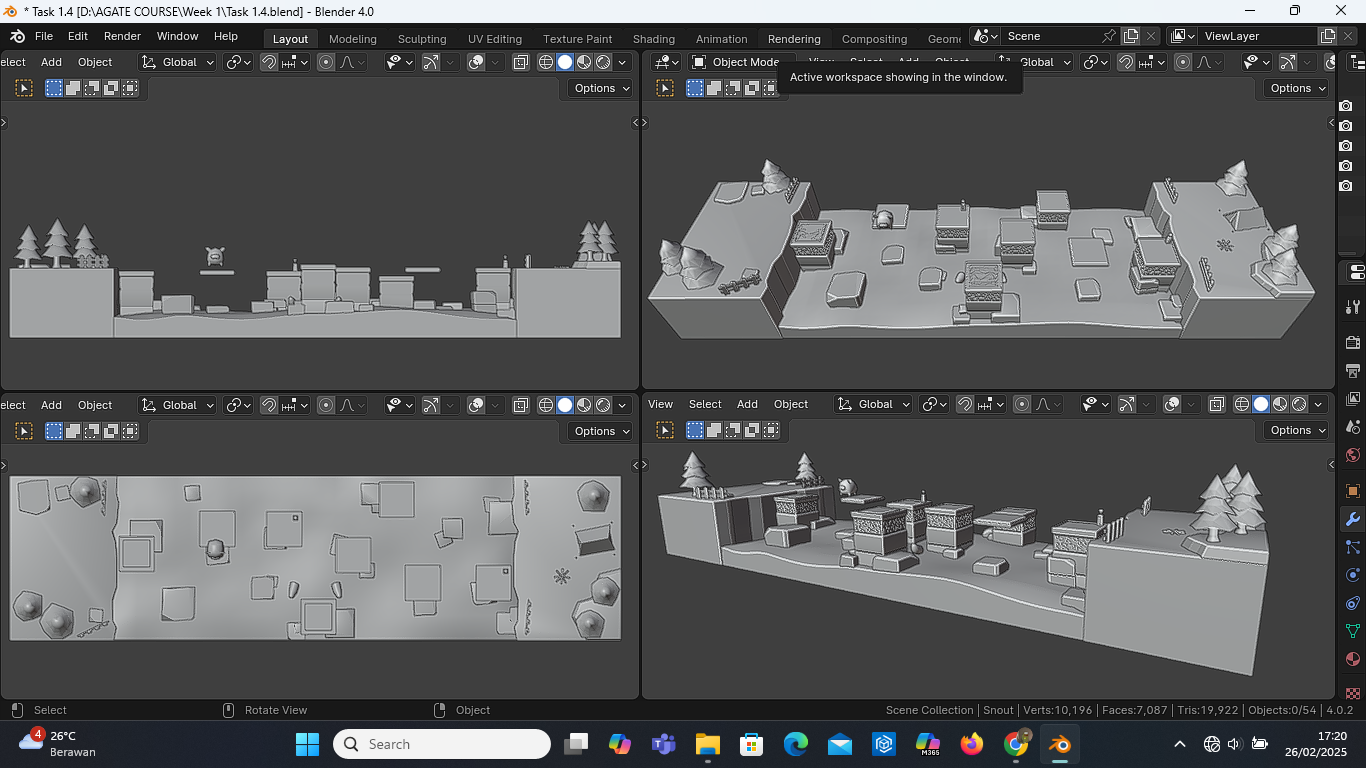This screenshot has height=768, width=1366.
Task: Select the Material properties tab icon
Action: (1352, 659)
